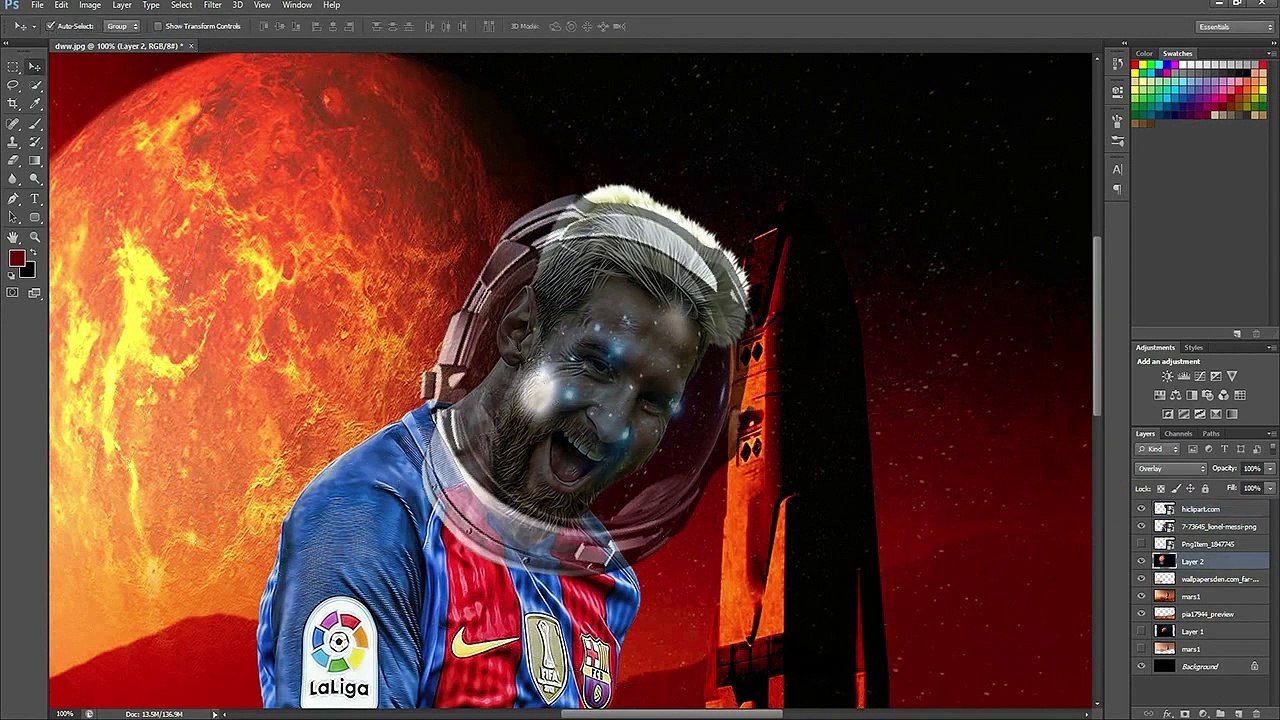Hide the 7-73645_lionel-messi-png layer
Screen dimensions: 1280x720
coord(1141,526)
